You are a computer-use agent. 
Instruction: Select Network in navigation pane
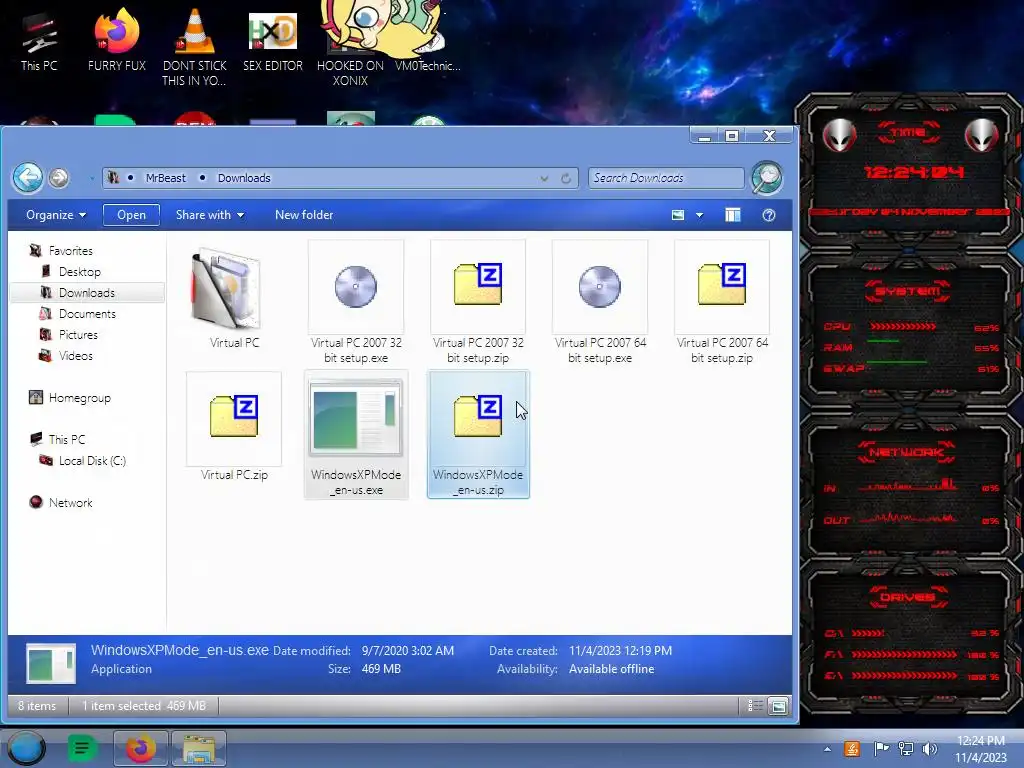point(71,503)
